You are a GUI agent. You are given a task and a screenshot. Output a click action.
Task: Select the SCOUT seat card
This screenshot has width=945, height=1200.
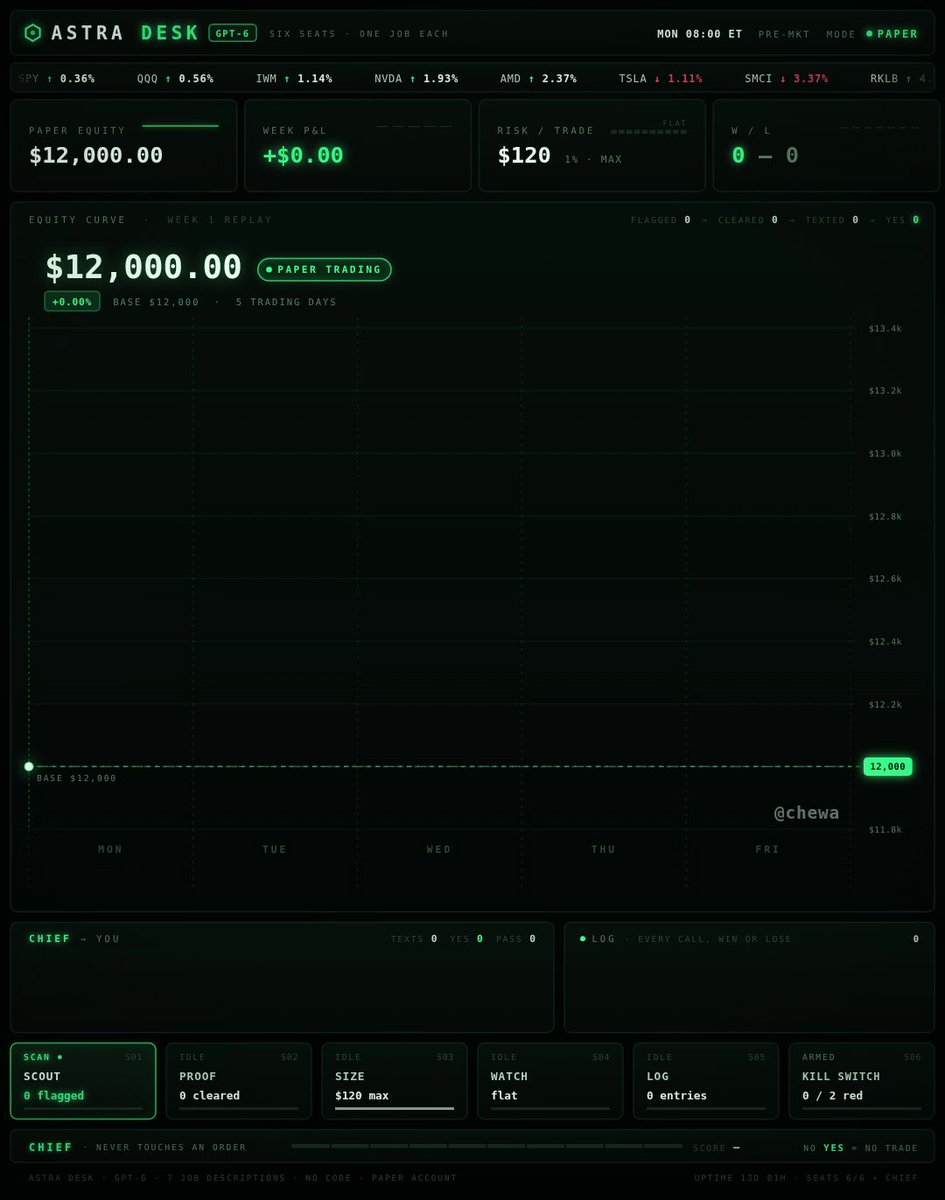point(83,1081)
